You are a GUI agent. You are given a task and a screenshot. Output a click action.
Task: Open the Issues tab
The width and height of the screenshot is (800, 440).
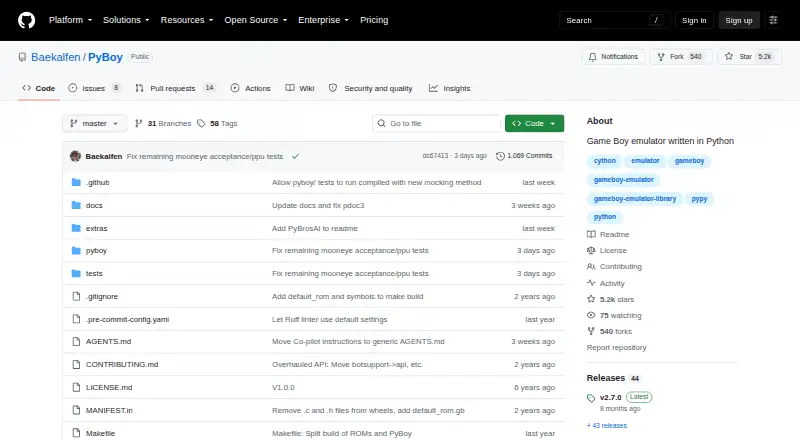(x=95, y=88)
